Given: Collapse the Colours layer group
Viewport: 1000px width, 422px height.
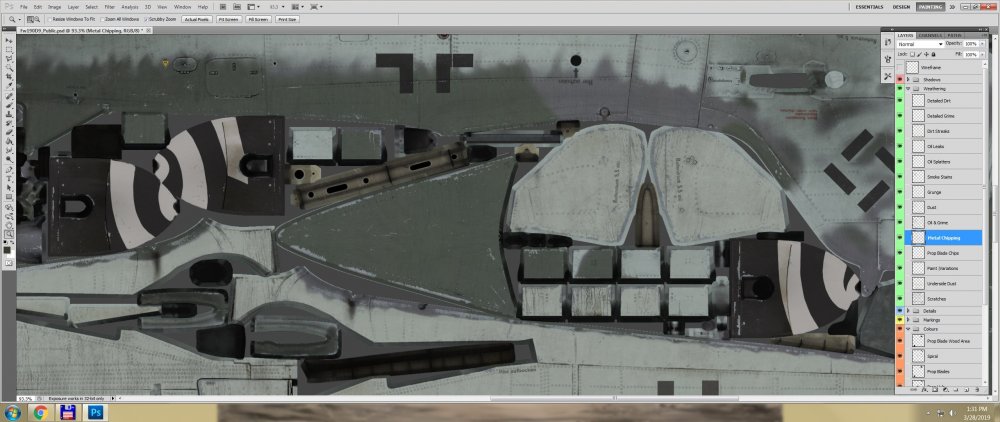Looking at the screenshot, I should [x=908, y=329].
